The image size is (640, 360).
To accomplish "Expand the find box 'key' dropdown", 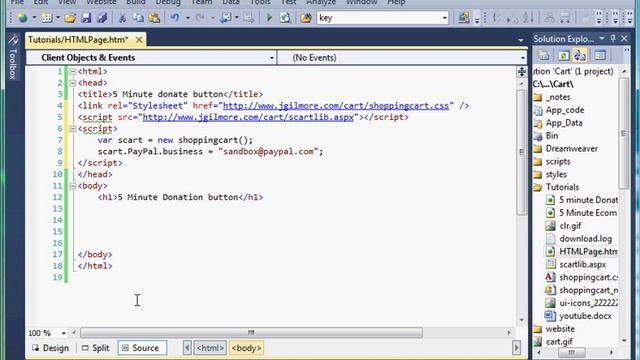I will (444, 18).
